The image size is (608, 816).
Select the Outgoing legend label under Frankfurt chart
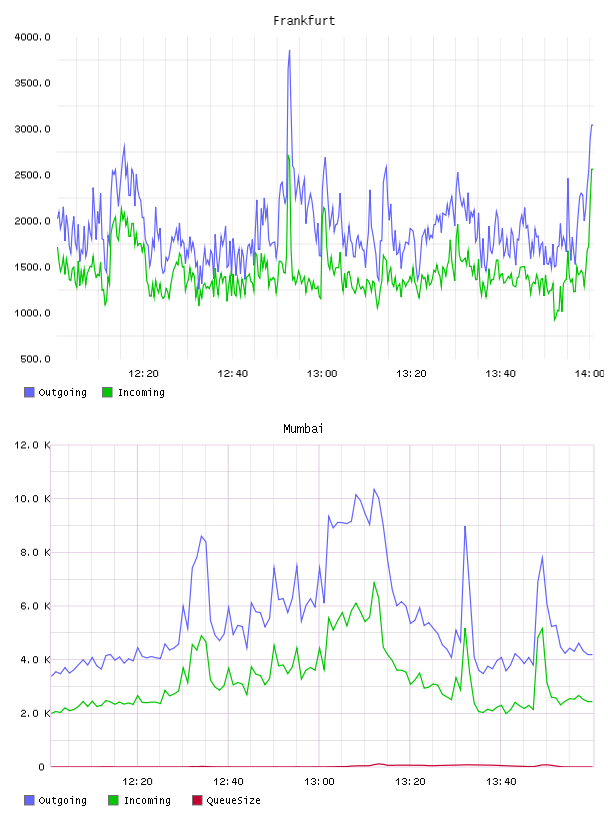point(62,393)
